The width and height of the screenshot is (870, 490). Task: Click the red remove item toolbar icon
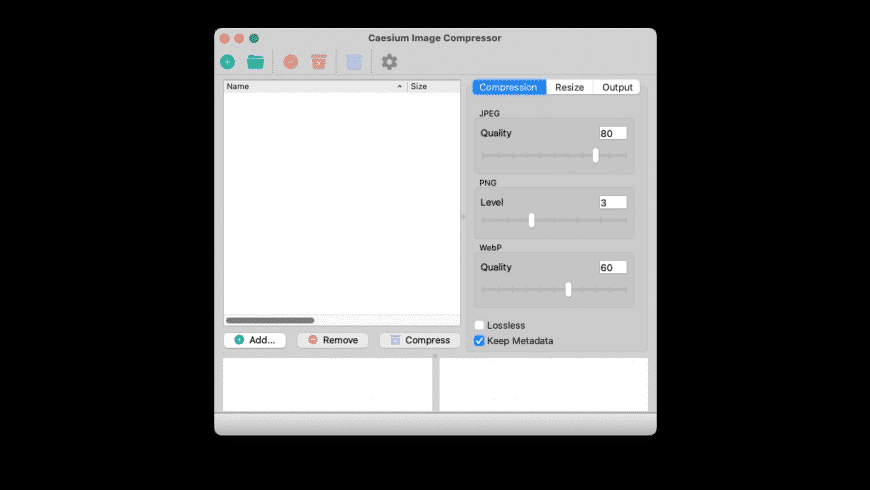[291, 62]
